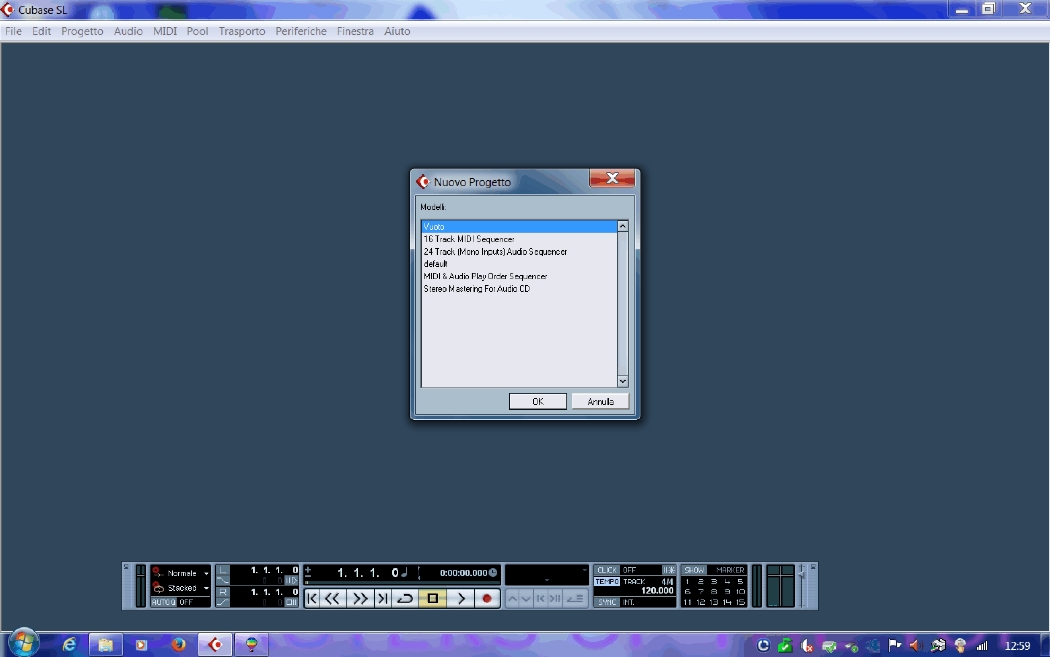Open Internet Explorer from the taskbar

[69, 644]
